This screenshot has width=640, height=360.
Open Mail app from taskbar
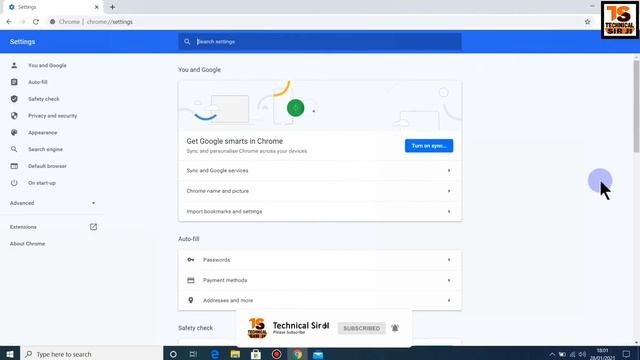tap(318, 354)
